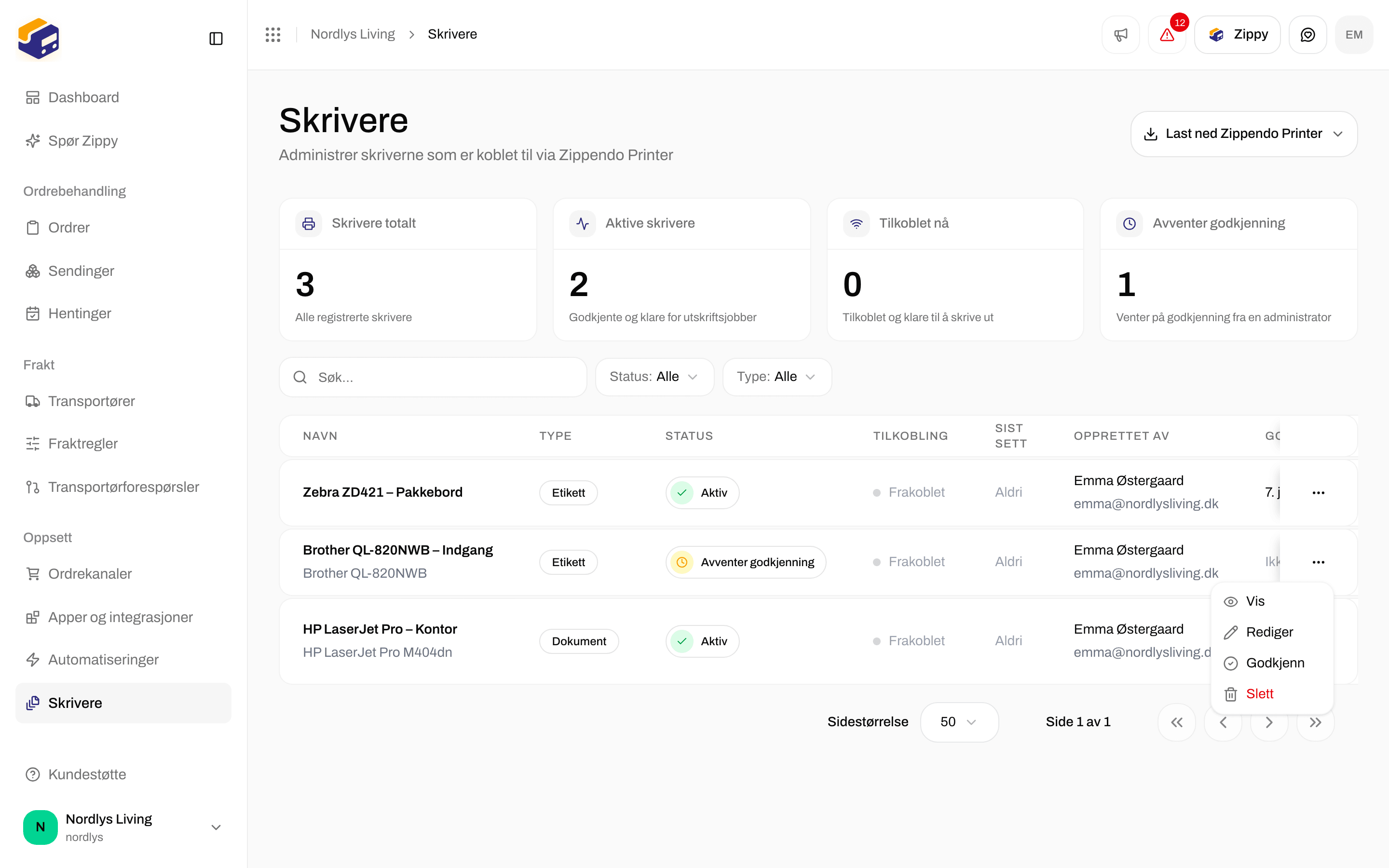Click the Zippy assistant button

click(x=1238, y=34)
